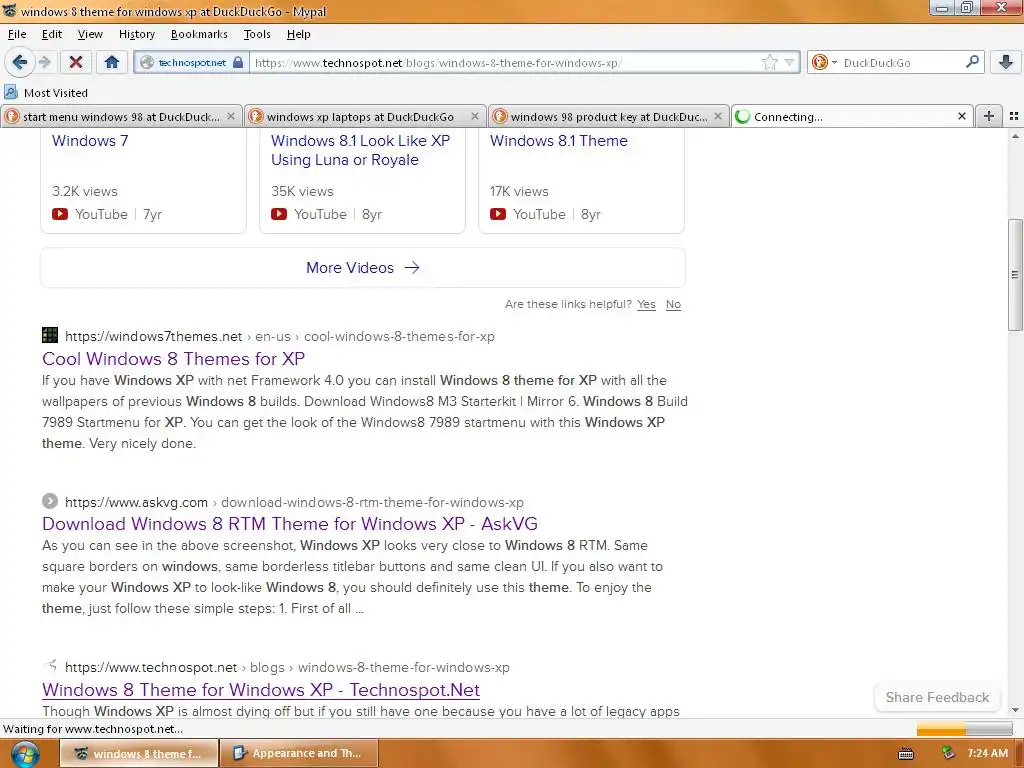Open the Bookmarks menu
This screenshot has width=1024, height=768.
(x=199, y=34)
